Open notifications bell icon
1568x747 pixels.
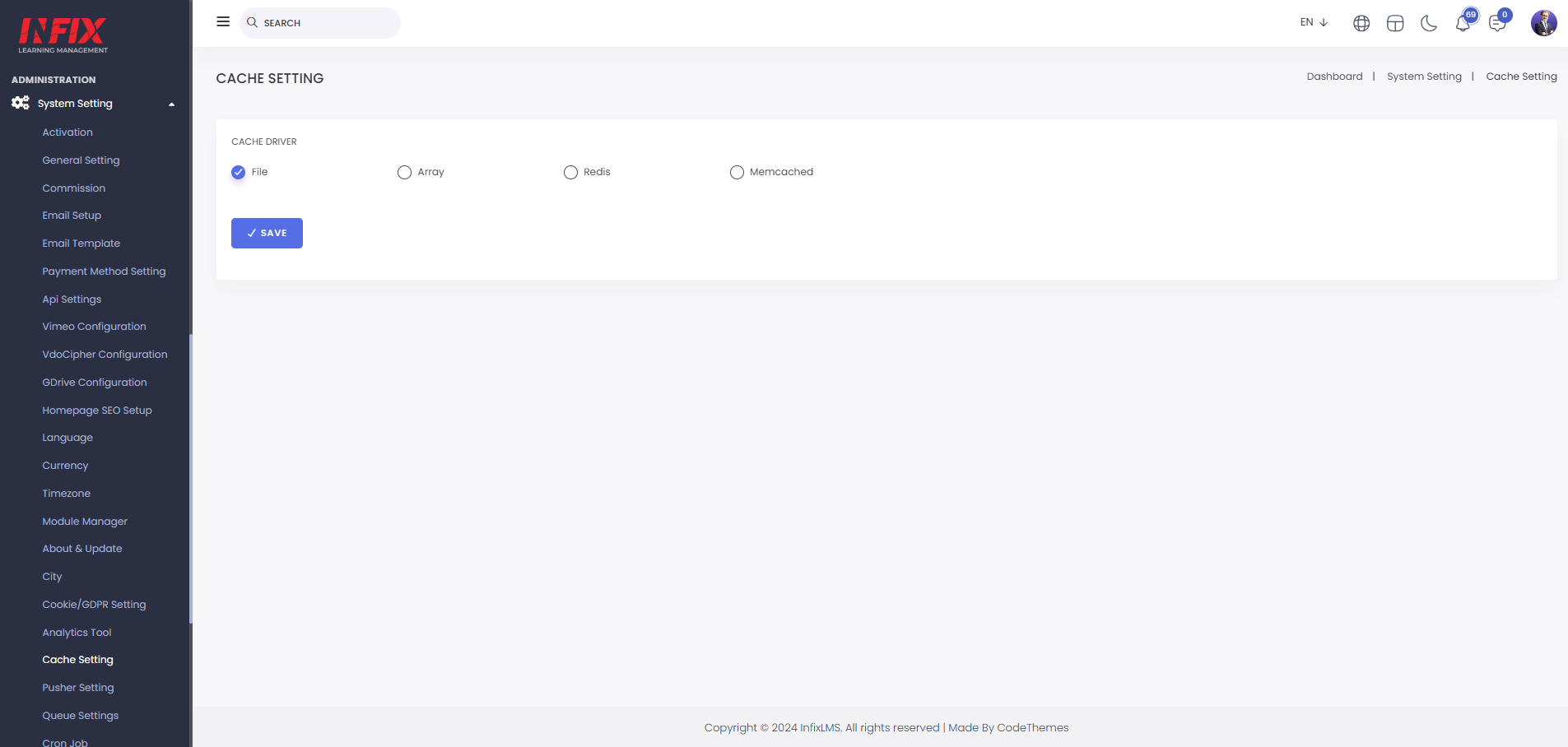tap(1463, 23)
